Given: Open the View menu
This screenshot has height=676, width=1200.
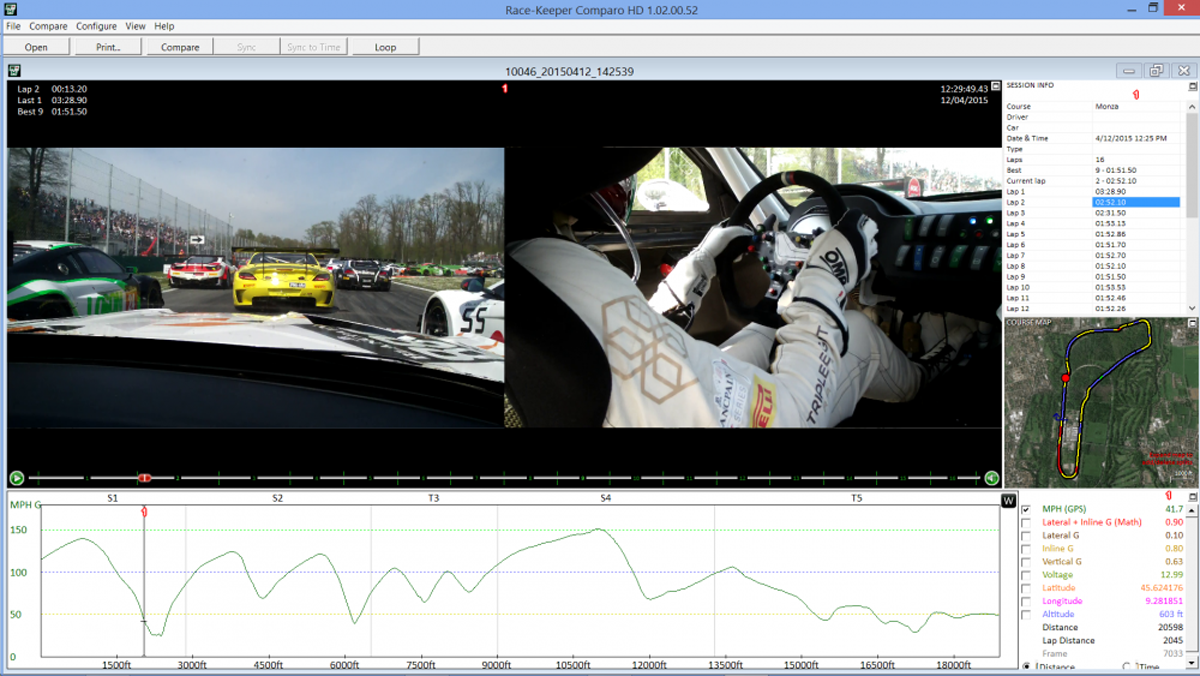Looking at the screenshot, I should tap(135, 26).
